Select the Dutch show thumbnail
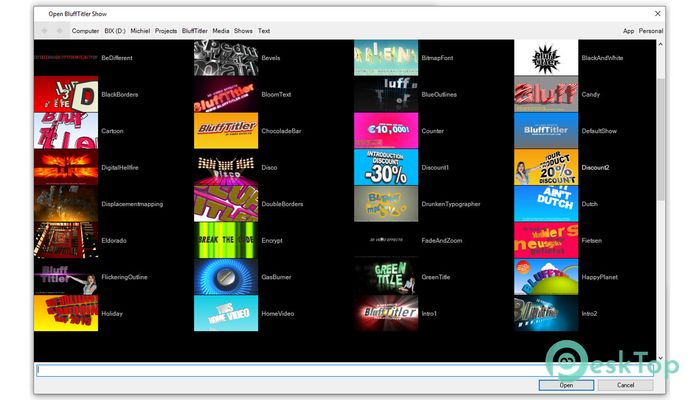Image resolution: width=700 pixels, height=400 pixels. click(x=546, y=204)
